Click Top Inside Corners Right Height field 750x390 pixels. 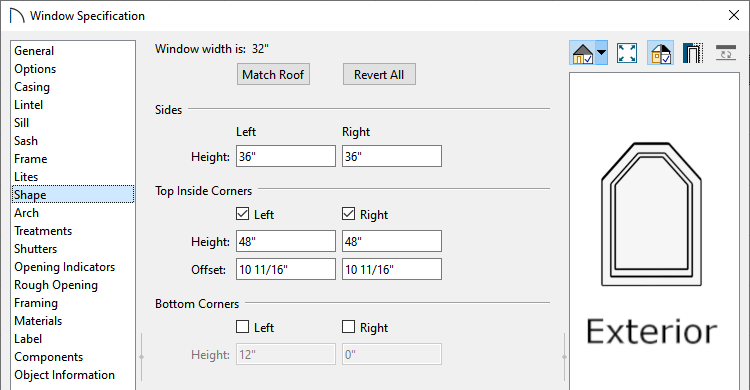(392, 241)
